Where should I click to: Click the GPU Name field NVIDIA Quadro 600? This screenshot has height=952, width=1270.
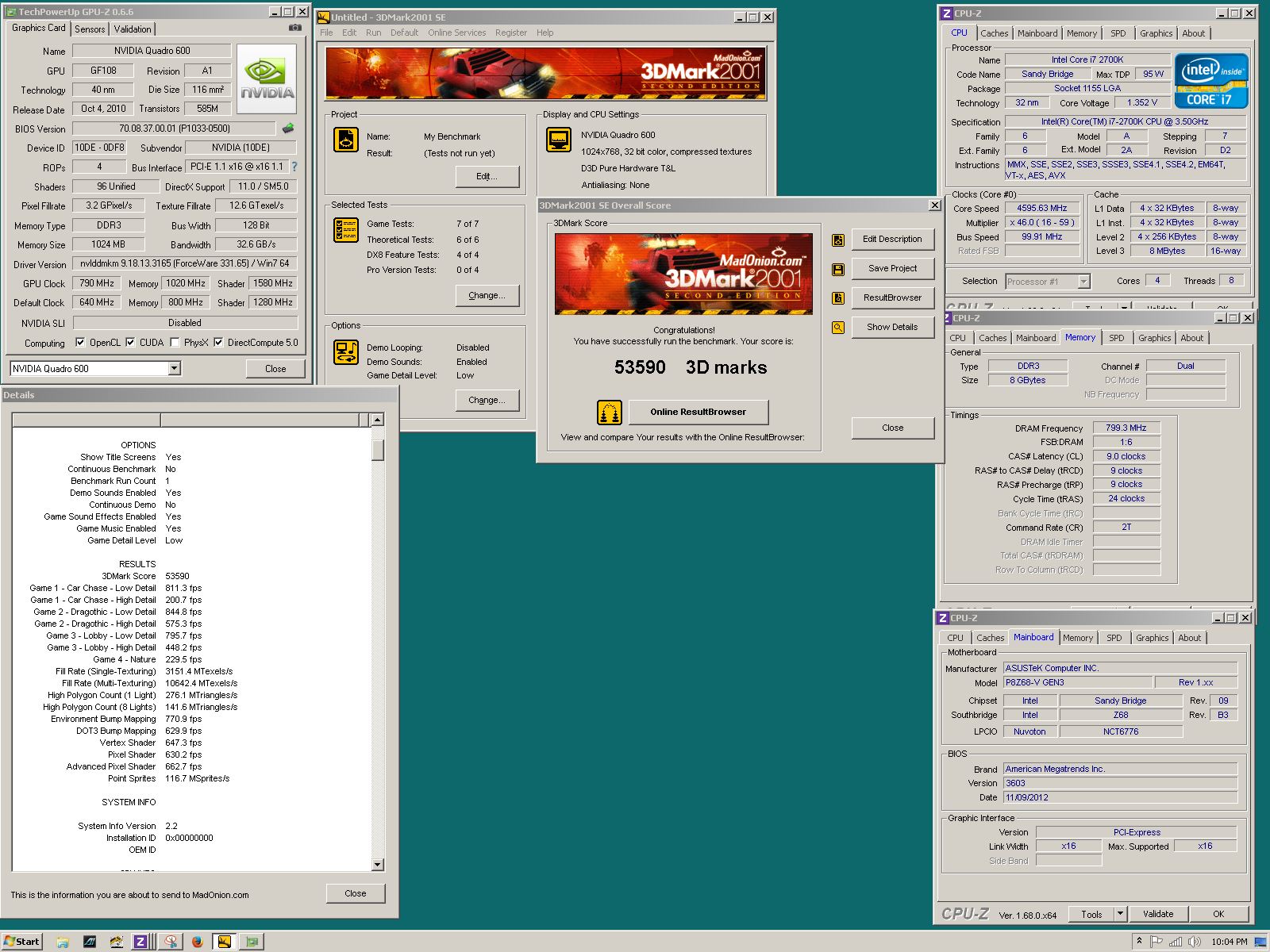coord(152,51)
